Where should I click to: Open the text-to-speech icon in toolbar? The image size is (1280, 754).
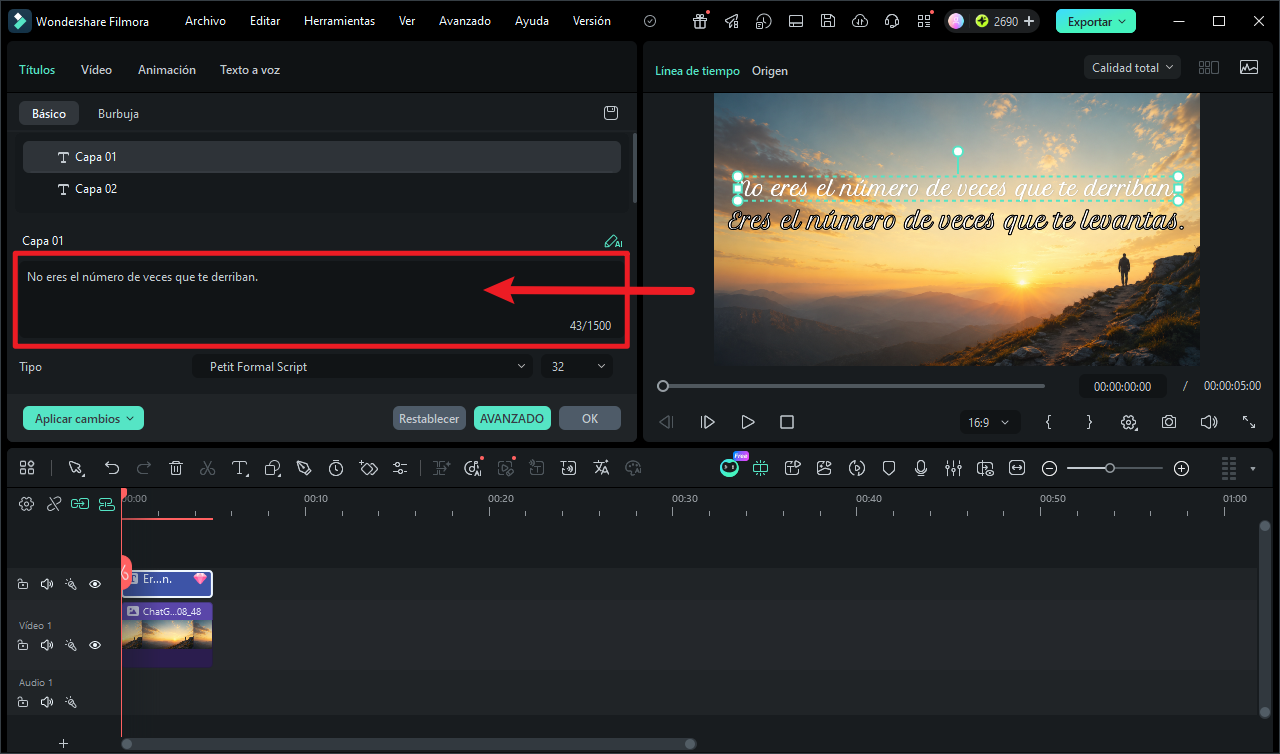pyautogui.click(x=569, y=468)
